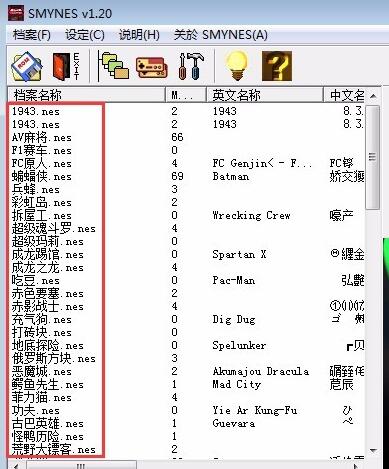Select 俄罗斯方块.nes in the file list
This screenshot has width=389, height=469.
tap(54, 358)
